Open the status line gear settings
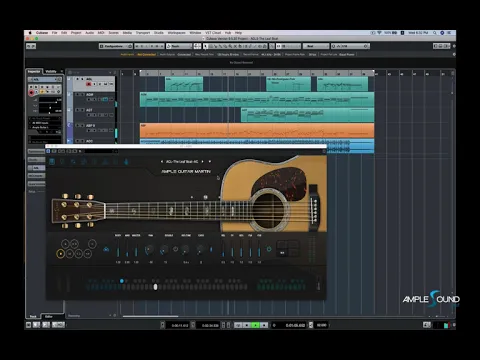Screen dimensions: 480x360 (454, 54)
